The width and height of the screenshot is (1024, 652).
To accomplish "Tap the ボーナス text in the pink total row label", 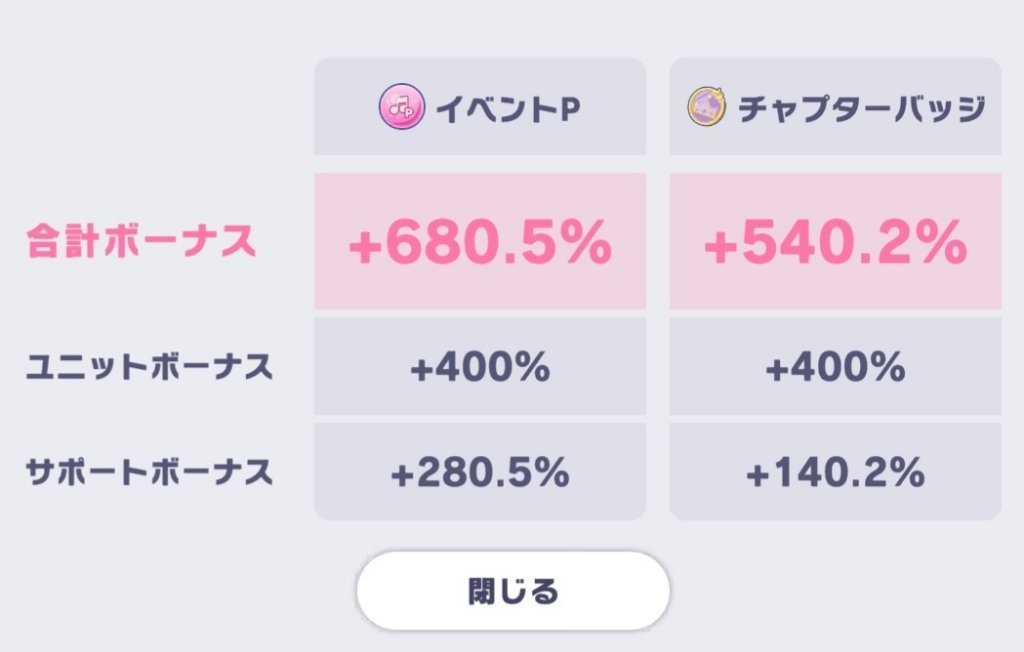I will click(x=180, y=240).
